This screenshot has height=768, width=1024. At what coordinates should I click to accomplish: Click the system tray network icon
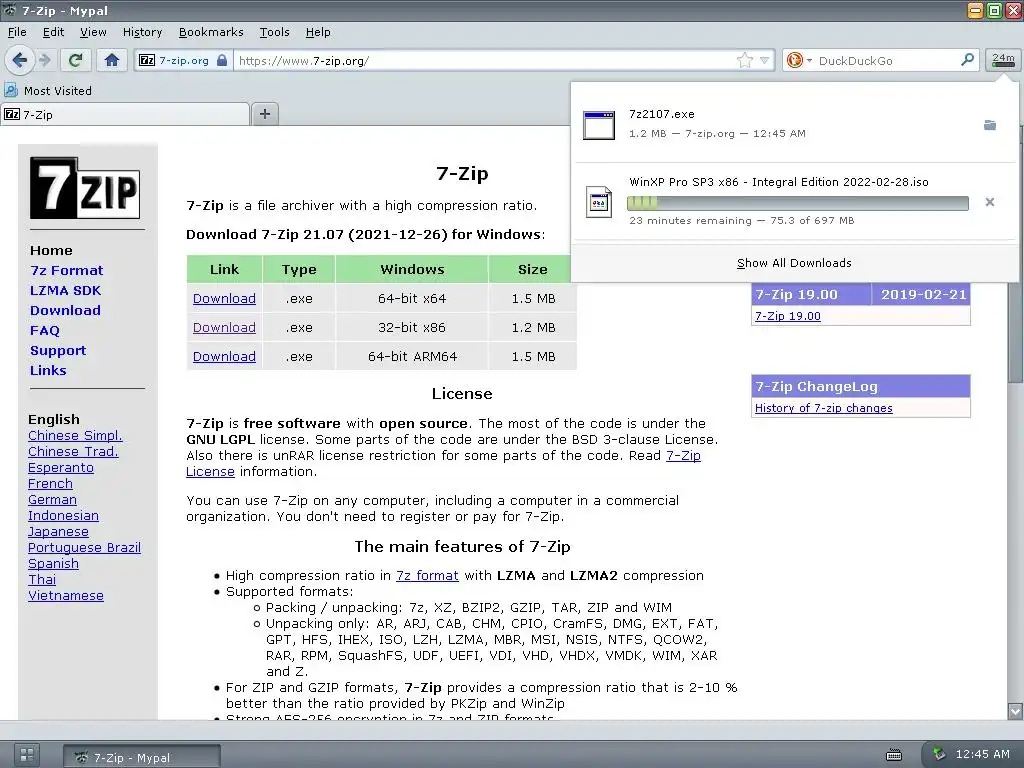pos(938,754)
